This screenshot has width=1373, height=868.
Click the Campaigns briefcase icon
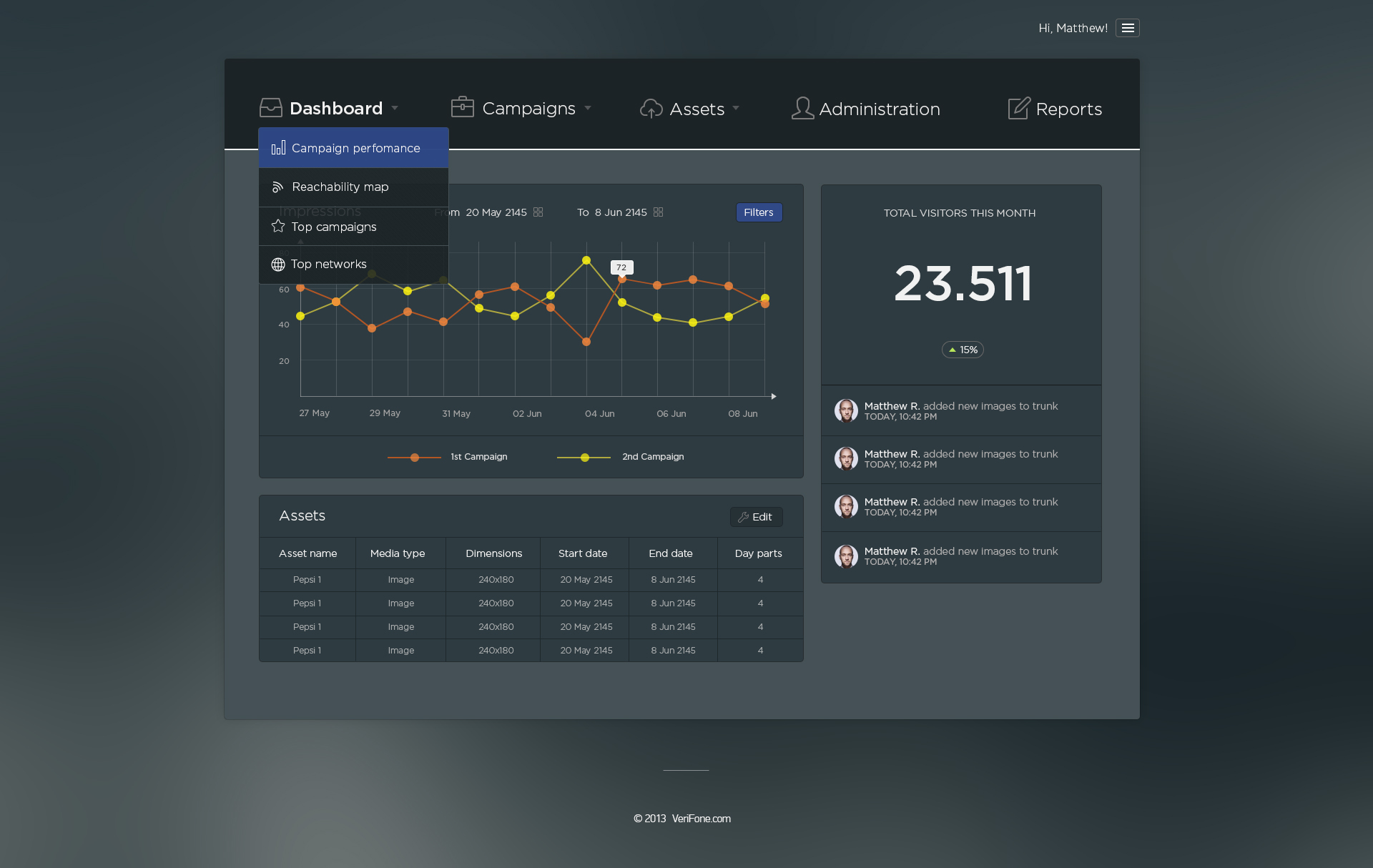[x=463, y=107]
